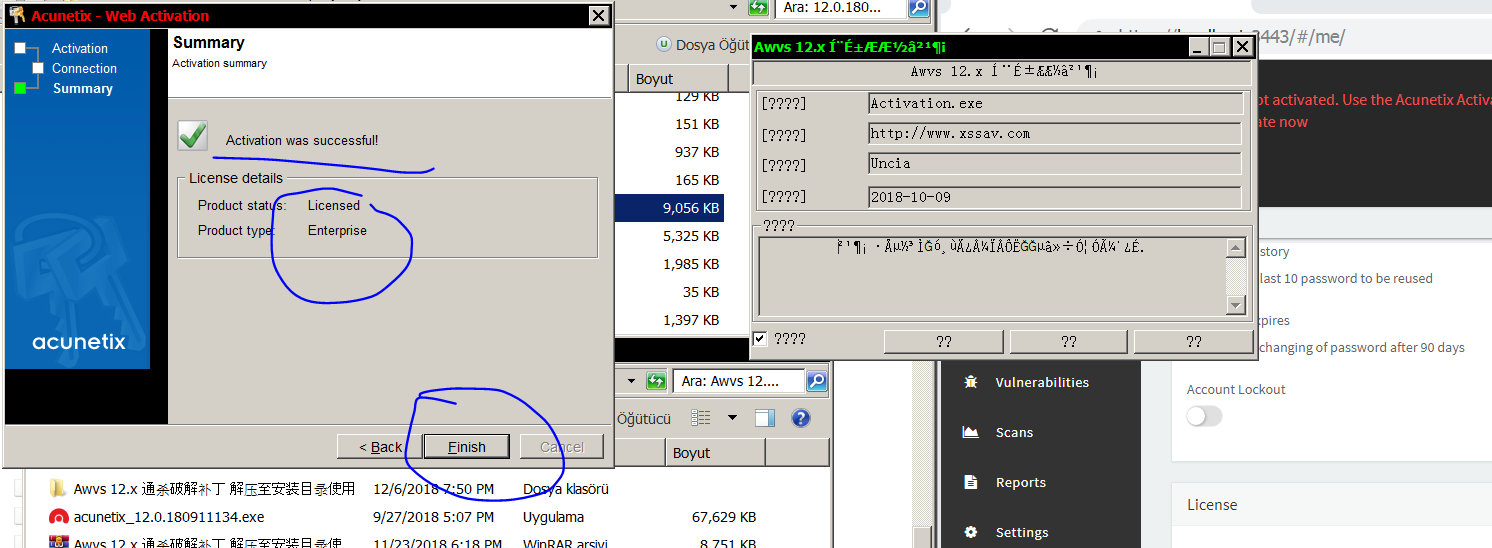The height and width of the screenshot is (548, 1492).
Task: Close the Acunetix Web Activation dialog
Action: coord(598,15)
